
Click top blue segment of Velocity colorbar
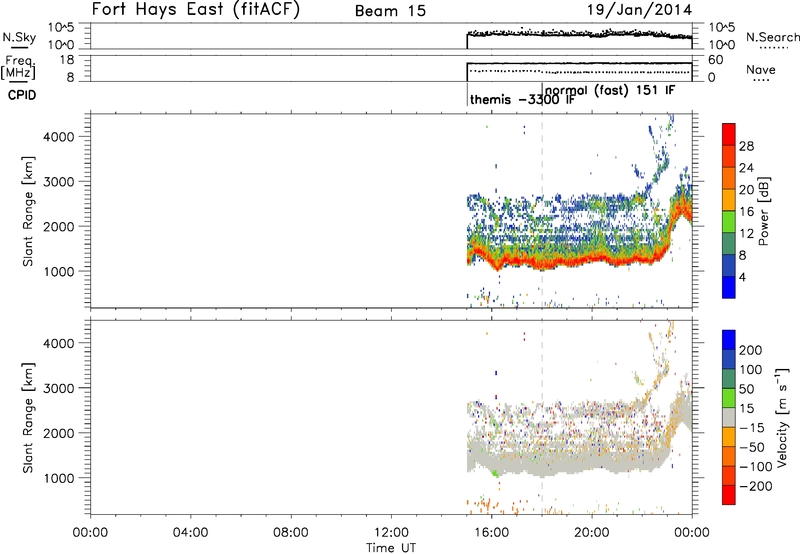click(729, 340)
